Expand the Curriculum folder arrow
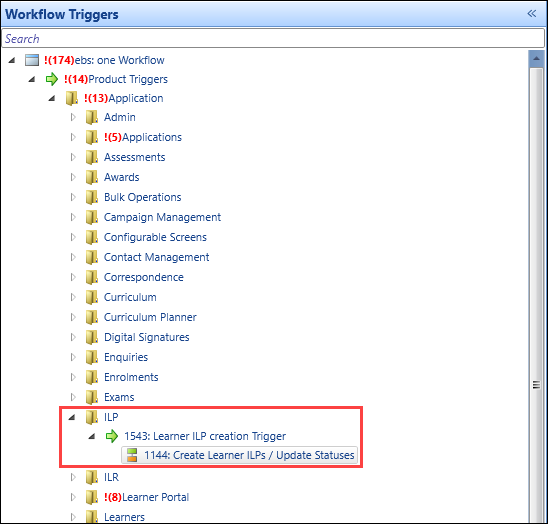This screenshot has height=524, width=548. tap(73, 297)
